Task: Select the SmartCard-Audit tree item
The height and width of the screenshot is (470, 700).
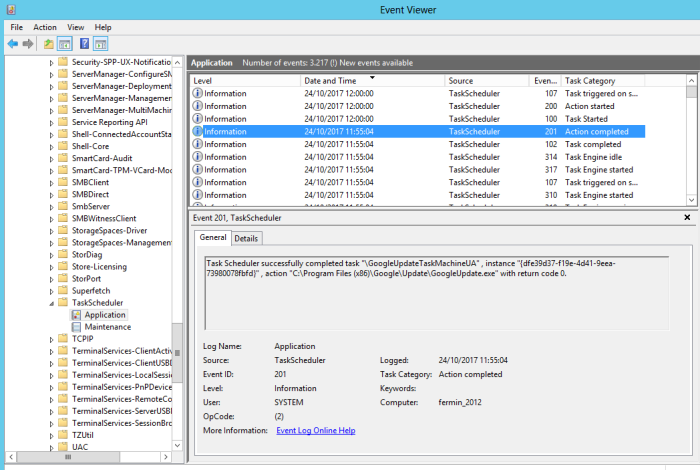Action: coord(102,158)
